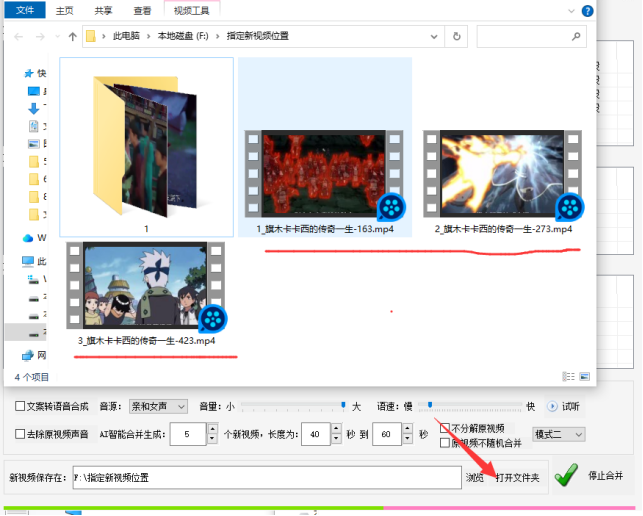This screenshot has width=643, height=516.
Task: Click 指定新视频位置 in the address path
Action: coord(258,36)
